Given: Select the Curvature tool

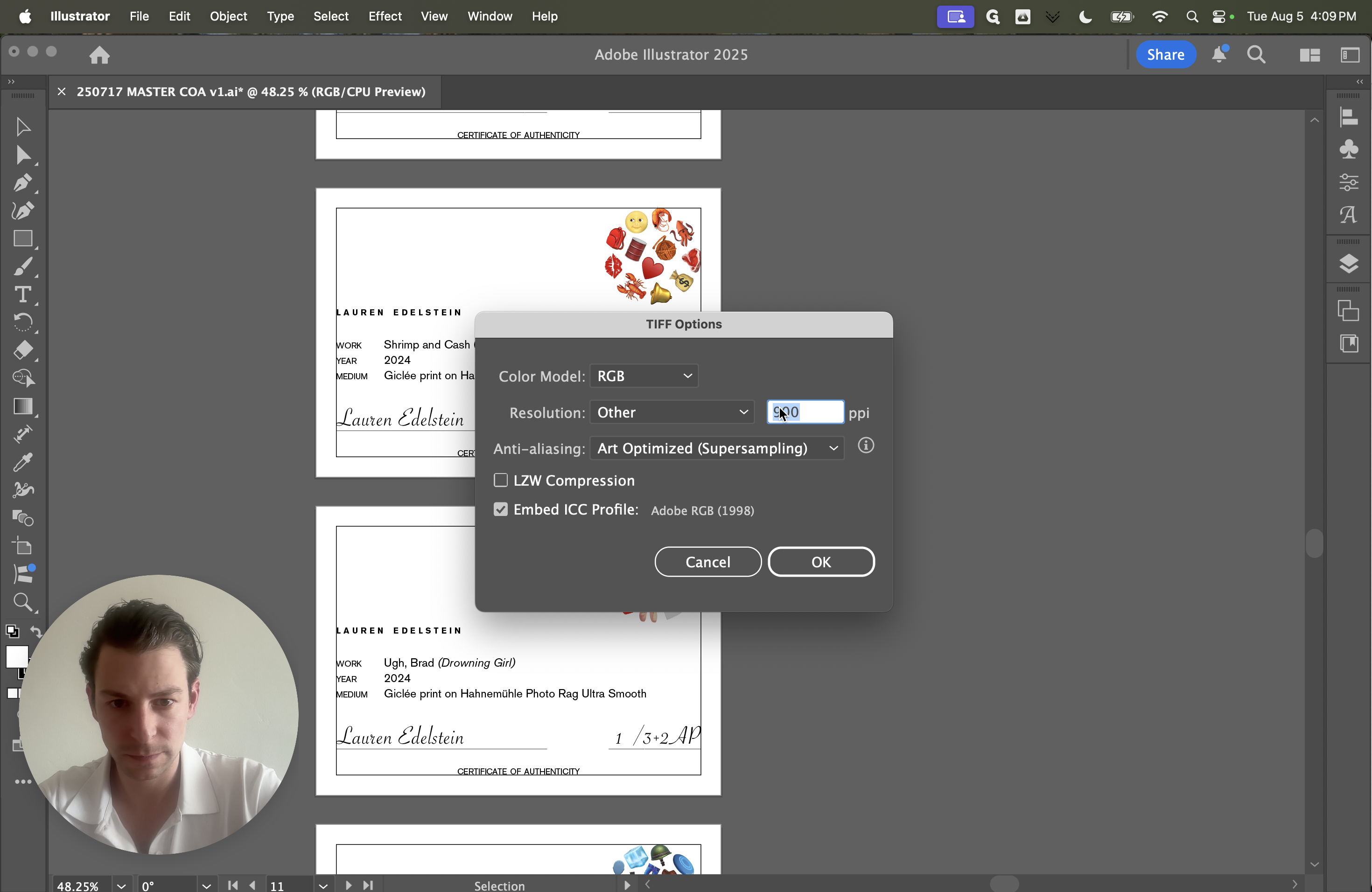Looking at the screenshot, I should [23, 211].
